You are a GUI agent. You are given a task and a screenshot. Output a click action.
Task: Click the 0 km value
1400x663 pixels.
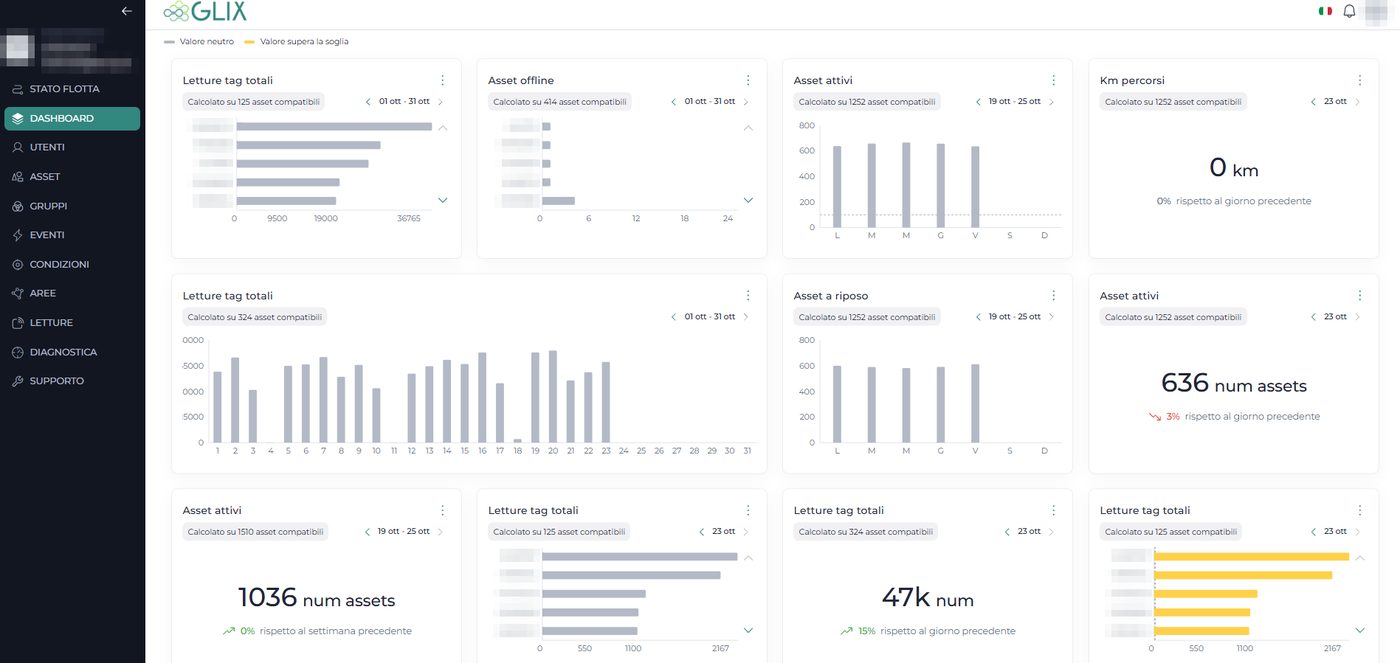(1232, 169)
